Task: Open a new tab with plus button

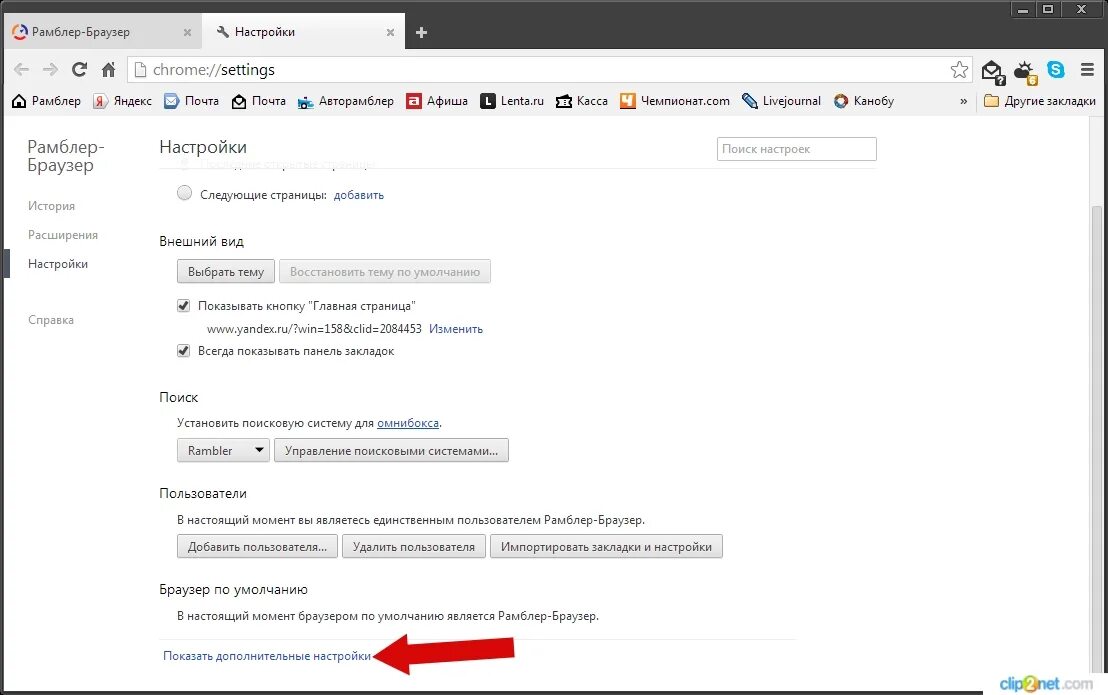Action: pos(421,32)
